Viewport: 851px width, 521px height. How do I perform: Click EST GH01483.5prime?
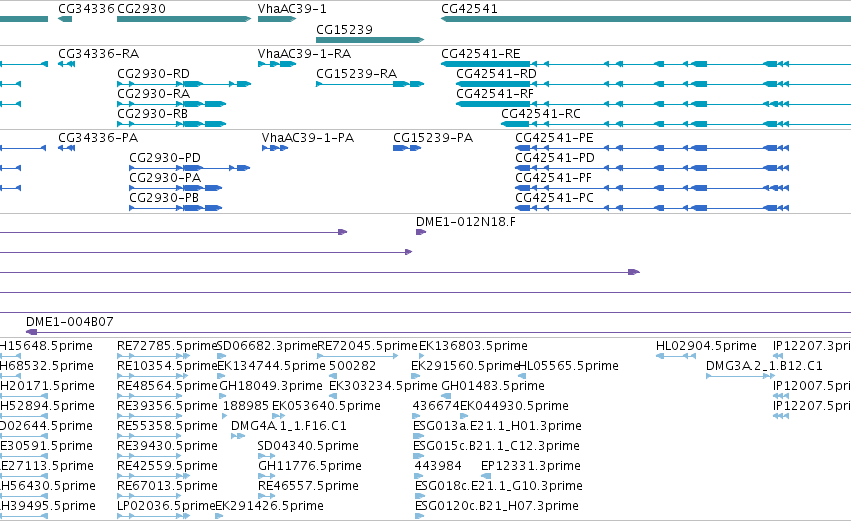493,386
